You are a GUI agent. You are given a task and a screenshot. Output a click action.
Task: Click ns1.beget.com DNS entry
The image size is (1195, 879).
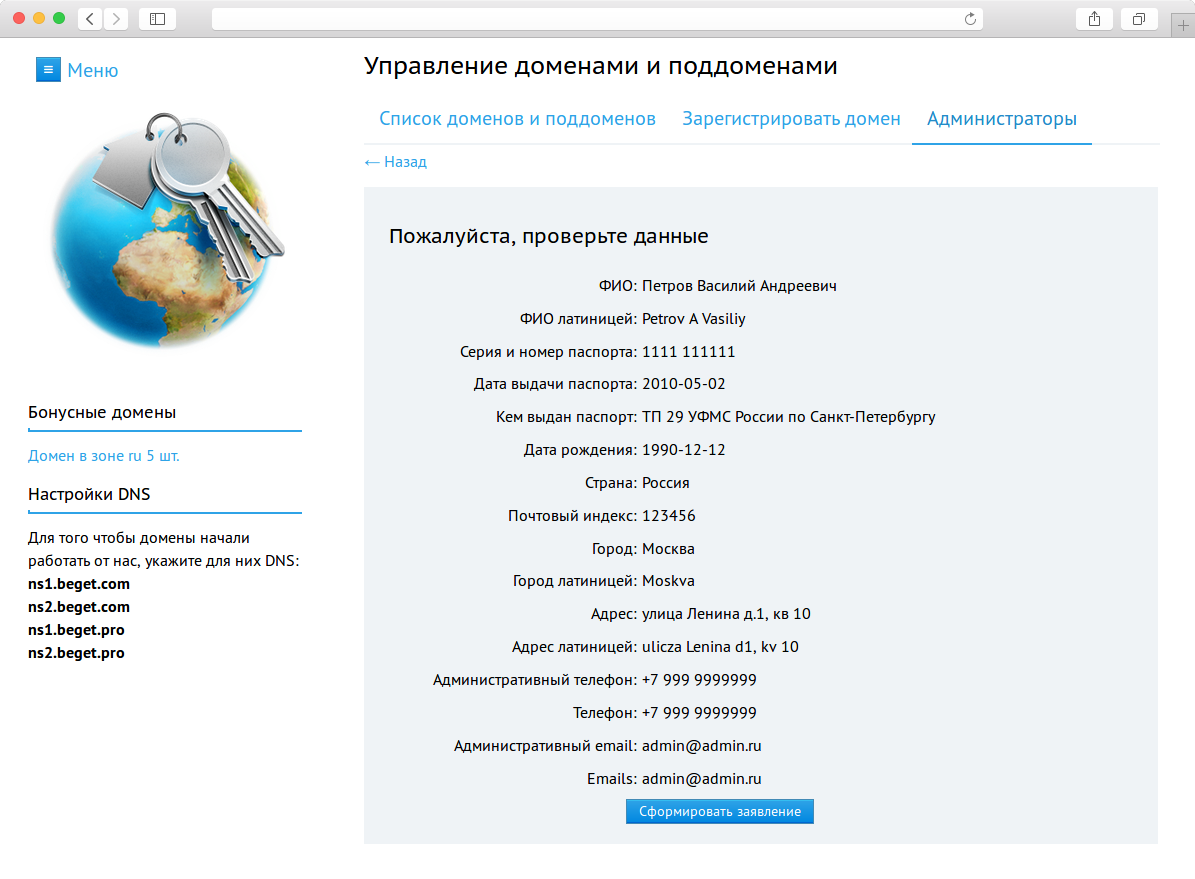78,584
